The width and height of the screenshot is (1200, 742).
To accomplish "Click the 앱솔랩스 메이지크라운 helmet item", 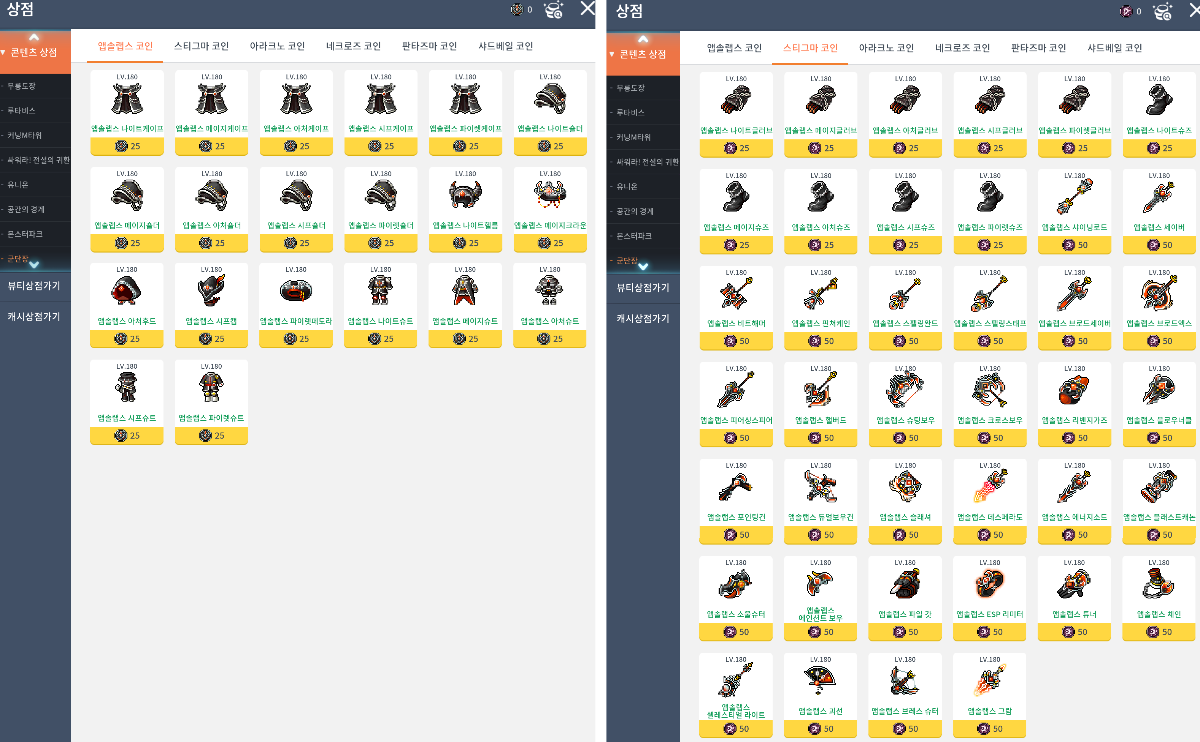I will click(x=550, y=200).
